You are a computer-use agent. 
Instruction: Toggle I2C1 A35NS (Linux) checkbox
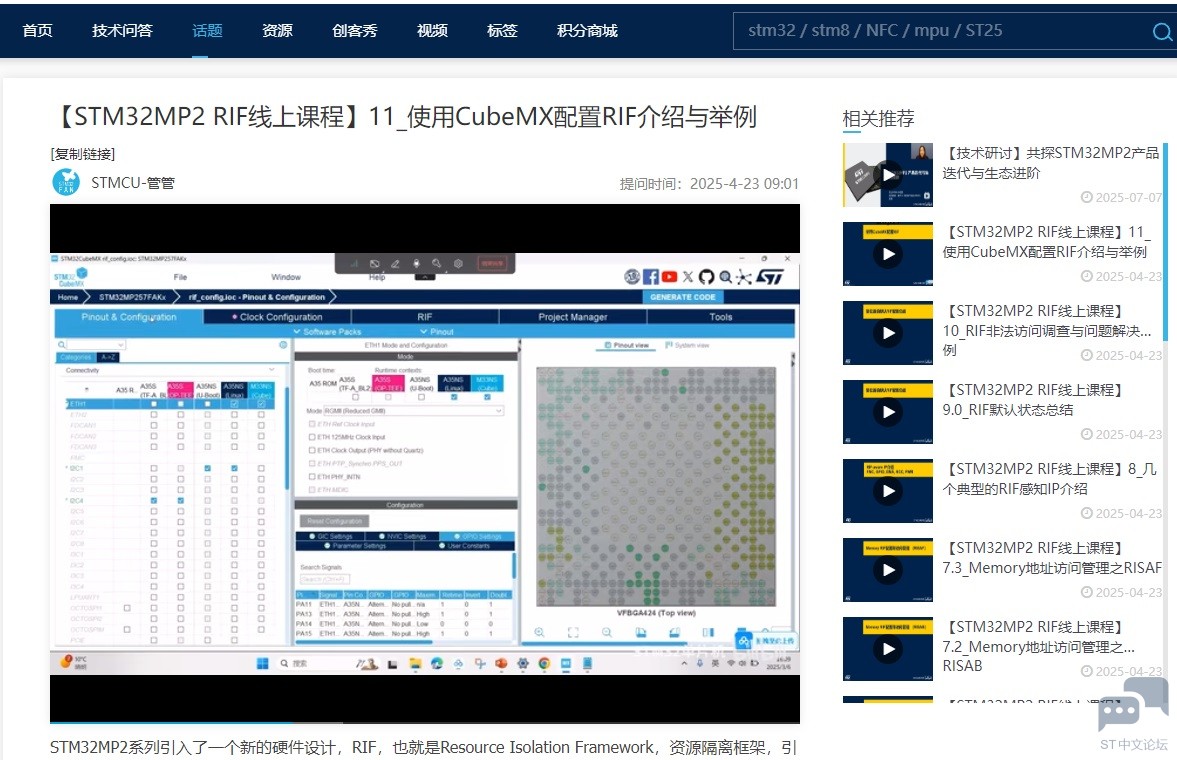click(234, 468)
